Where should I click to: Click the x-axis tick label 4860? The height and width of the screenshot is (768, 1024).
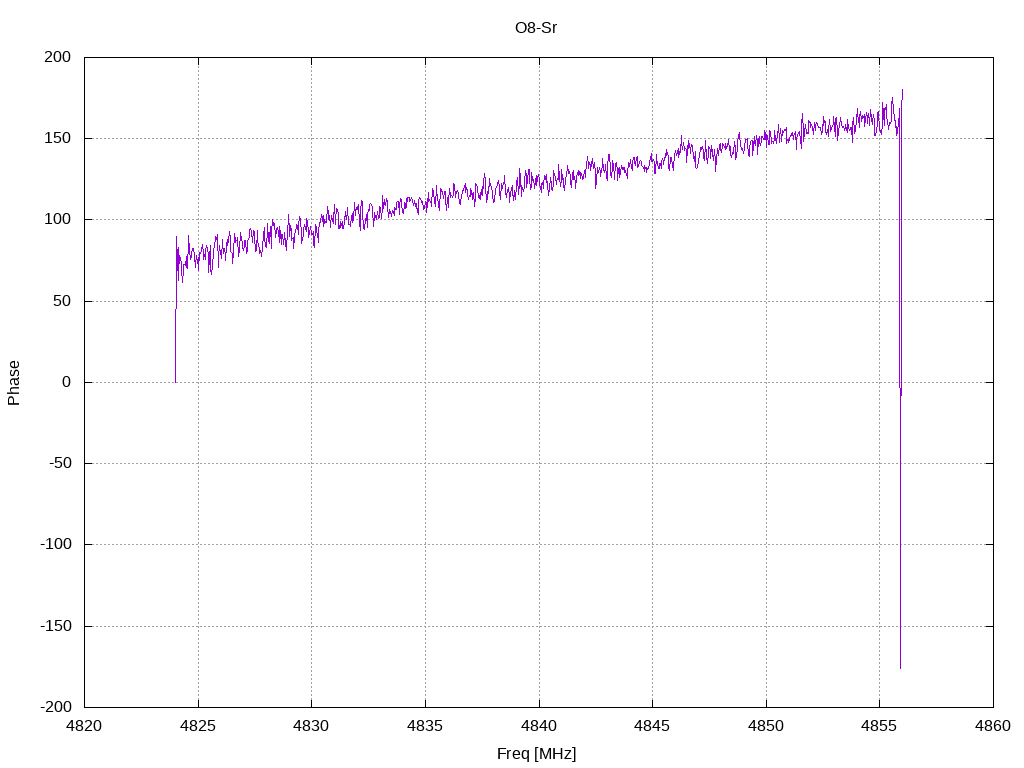pyautogui.click(x=993, y=726)
